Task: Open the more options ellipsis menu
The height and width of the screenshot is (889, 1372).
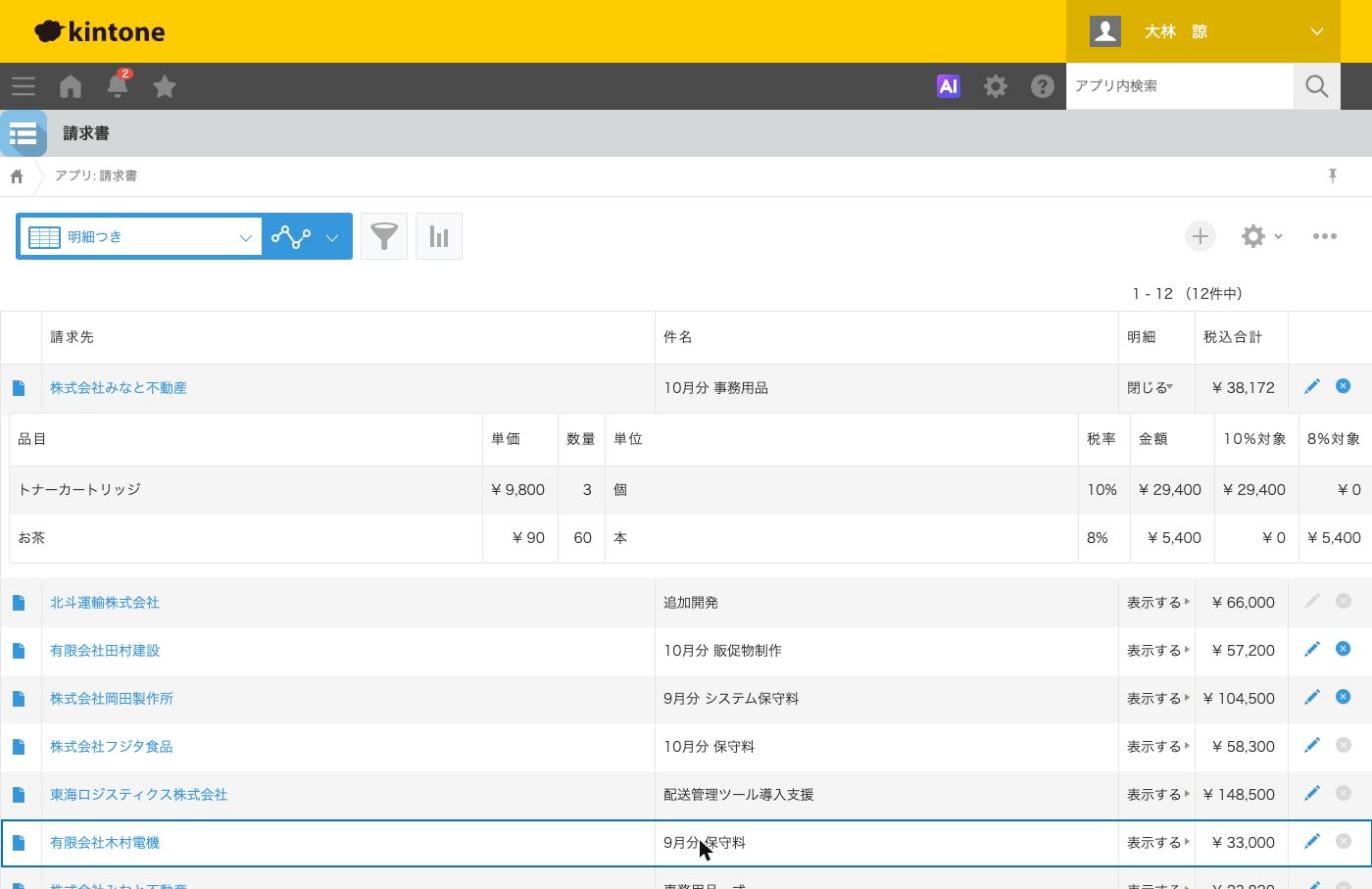Action: (x=1325, y=236)
